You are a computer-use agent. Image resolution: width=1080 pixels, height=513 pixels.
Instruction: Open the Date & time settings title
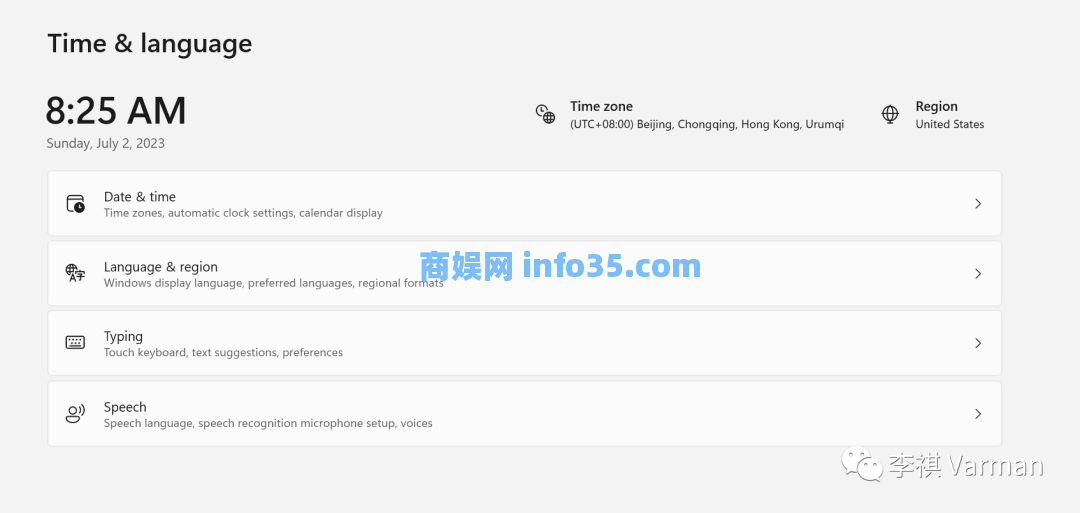[x=140, y=197]
